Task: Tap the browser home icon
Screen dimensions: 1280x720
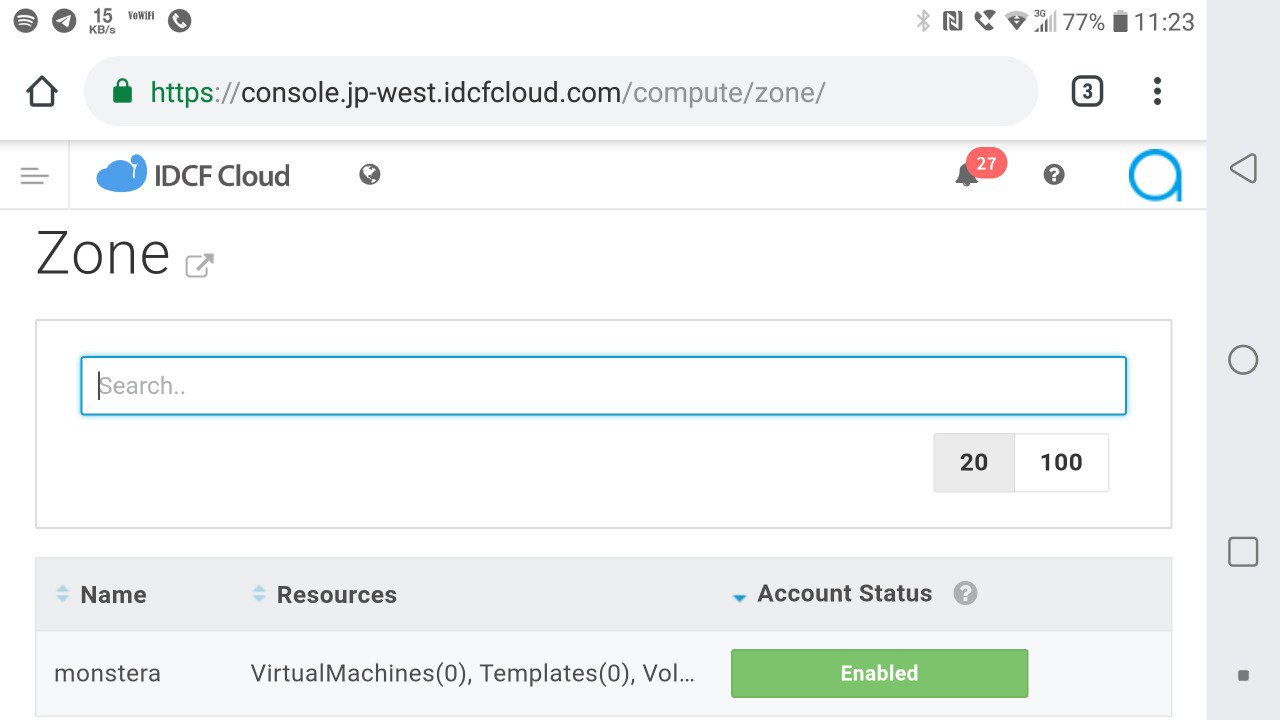Action: click(42, 92)
